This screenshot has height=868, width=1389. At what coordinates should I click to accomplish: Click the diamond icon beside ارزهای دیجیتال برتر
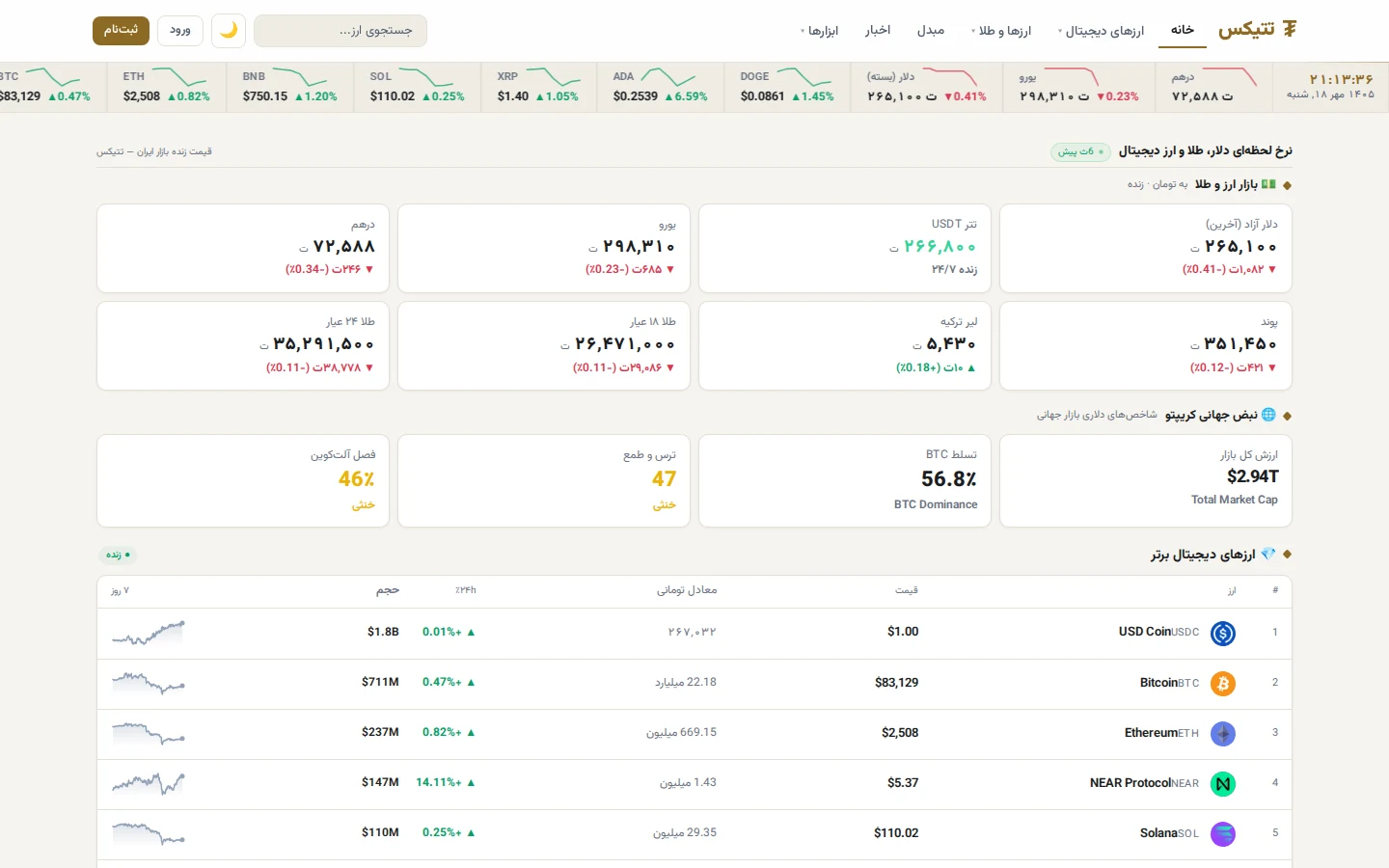(x=1268, y=555)
